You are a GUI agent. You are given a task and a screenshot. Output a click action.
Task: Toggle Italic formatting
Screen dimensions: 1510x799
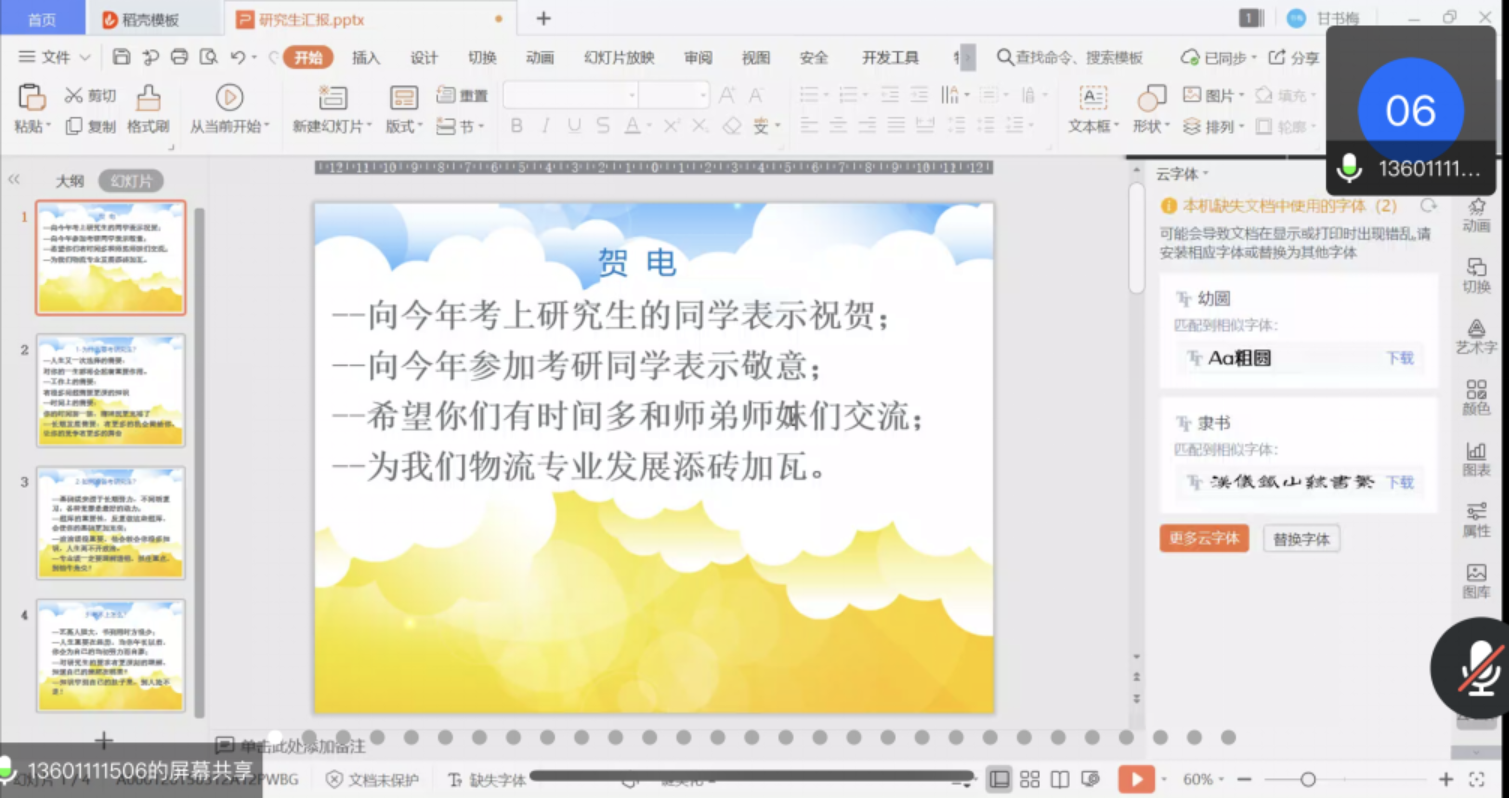click(546, 126)
